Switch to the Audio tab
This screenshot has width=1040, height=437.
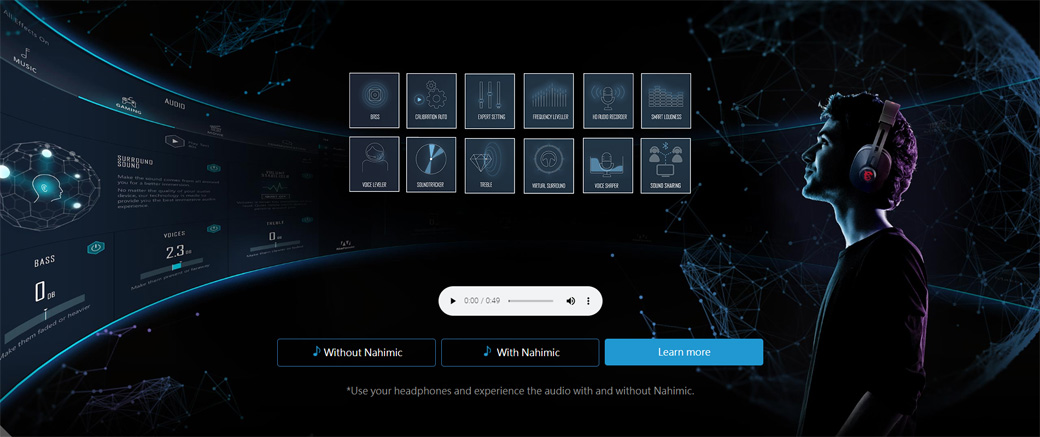click(x=174, y=103)
